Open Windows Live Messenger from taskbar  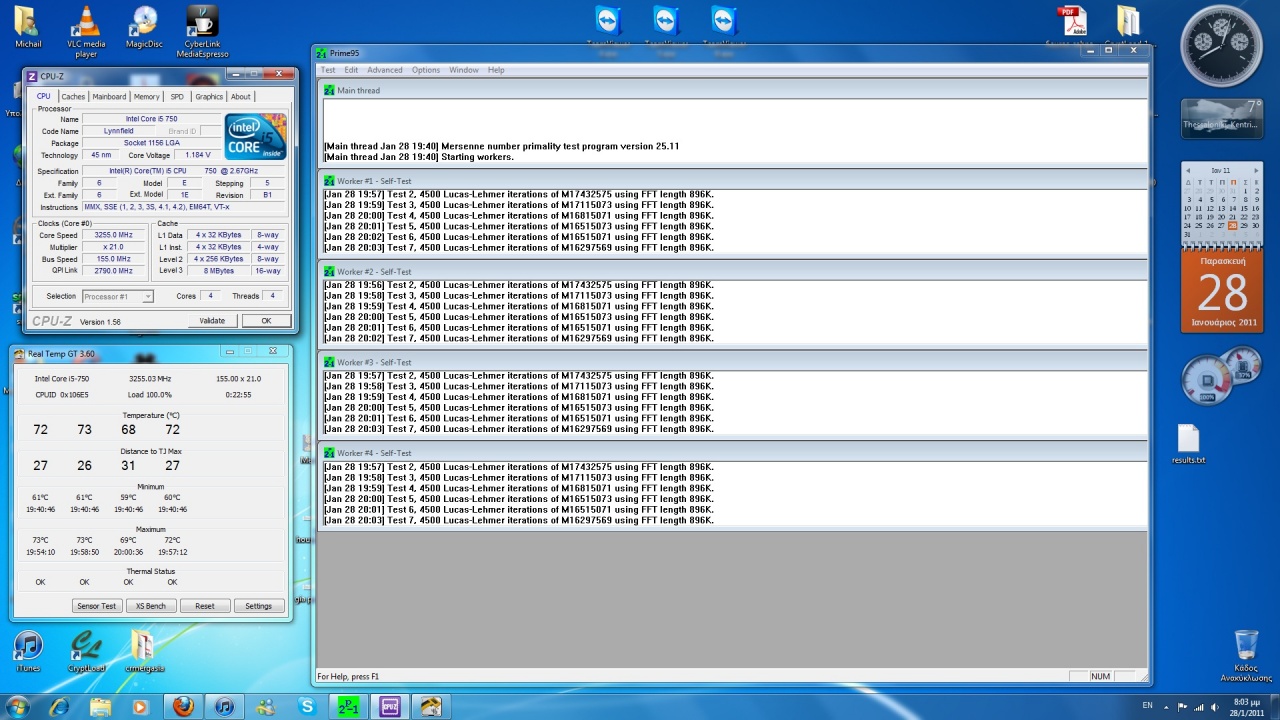coord(266,707)
